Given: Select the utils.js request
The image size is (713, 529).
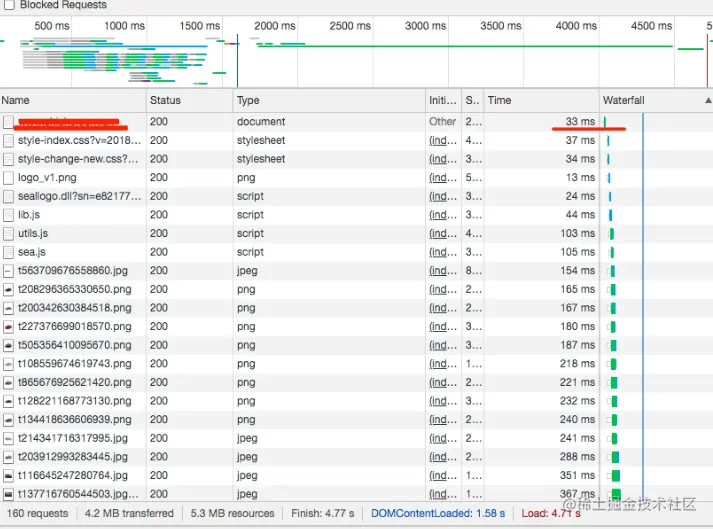Looking at the screenshot, I should pyautogui.click(x=356, y=234).
